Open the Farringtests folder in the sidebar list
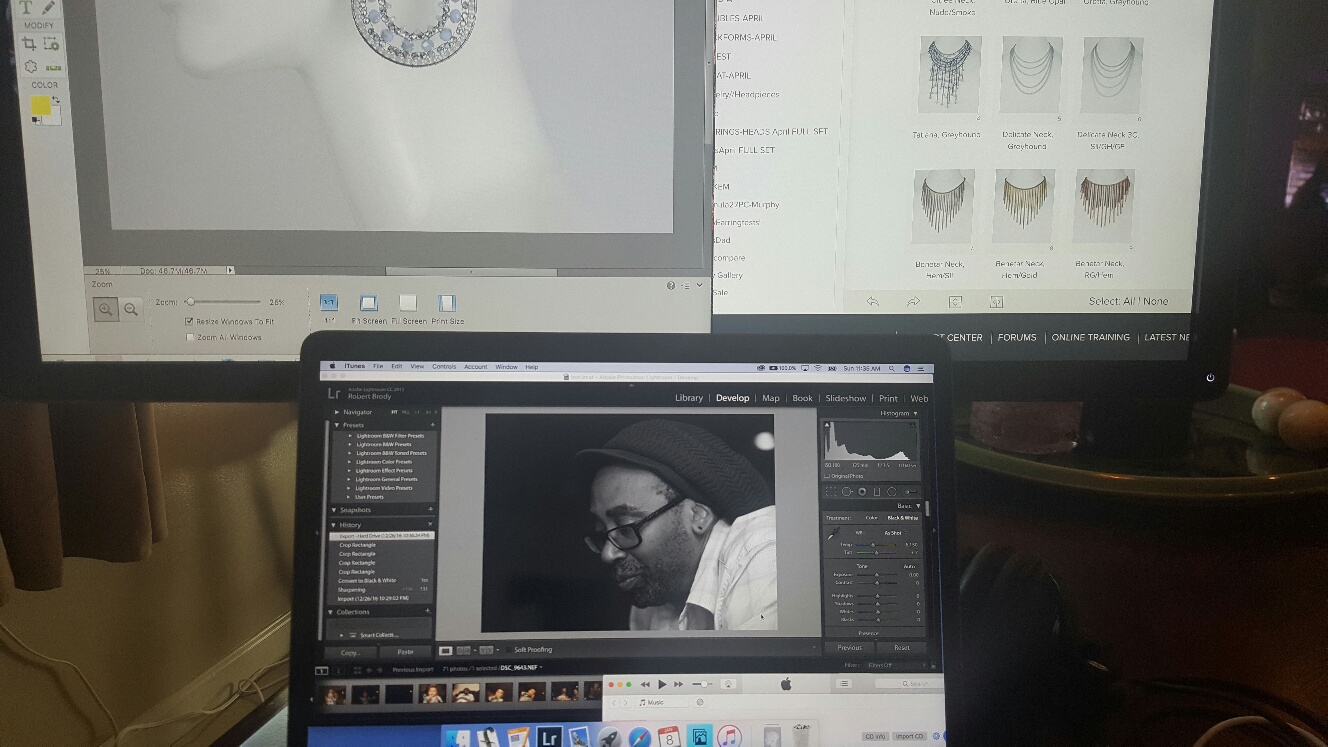 pos(737,222)
